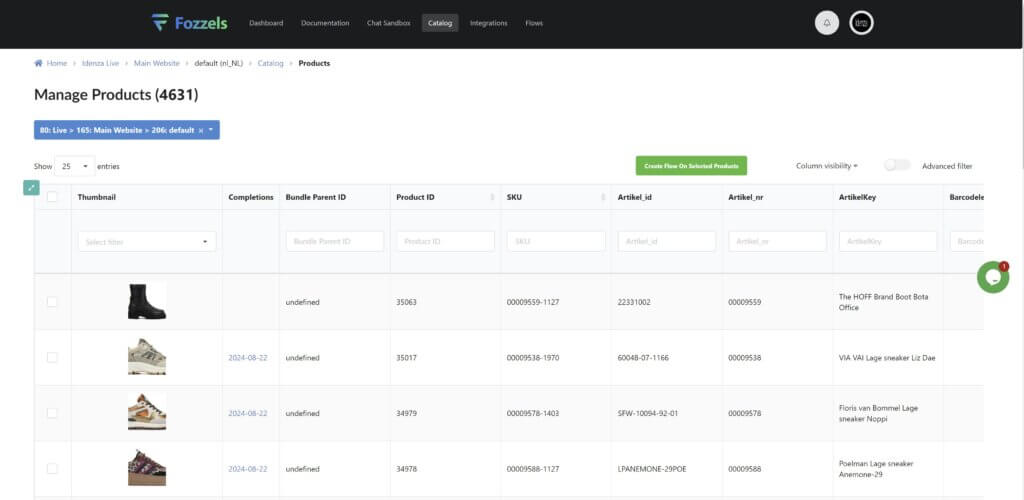
Task: Open the green chat widget bubble
Action: tap(992, 277)
